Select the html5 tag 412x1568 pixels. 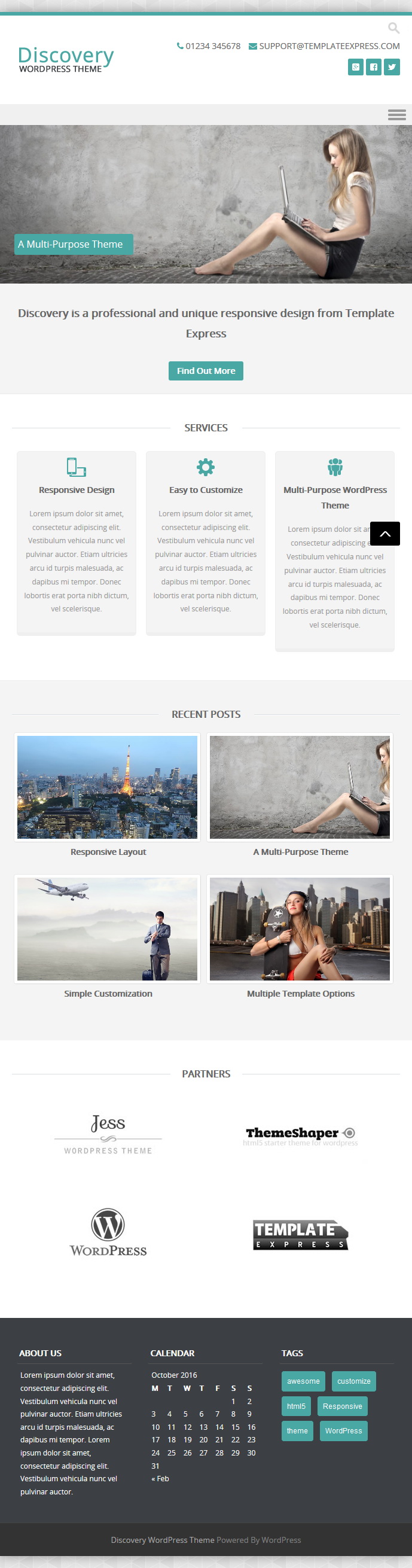point(297,1406)
